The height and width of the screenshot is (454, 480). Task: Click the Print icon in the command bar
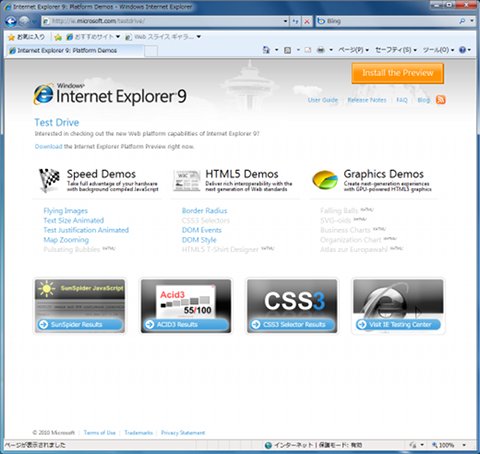(x=321, y=50)
